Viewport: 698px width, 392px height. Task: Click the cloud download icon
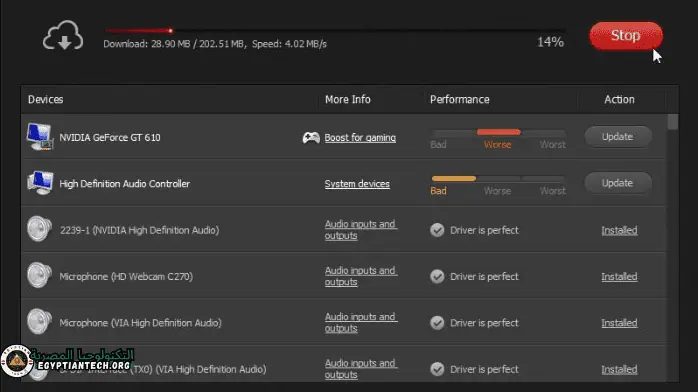click(63, 35)
